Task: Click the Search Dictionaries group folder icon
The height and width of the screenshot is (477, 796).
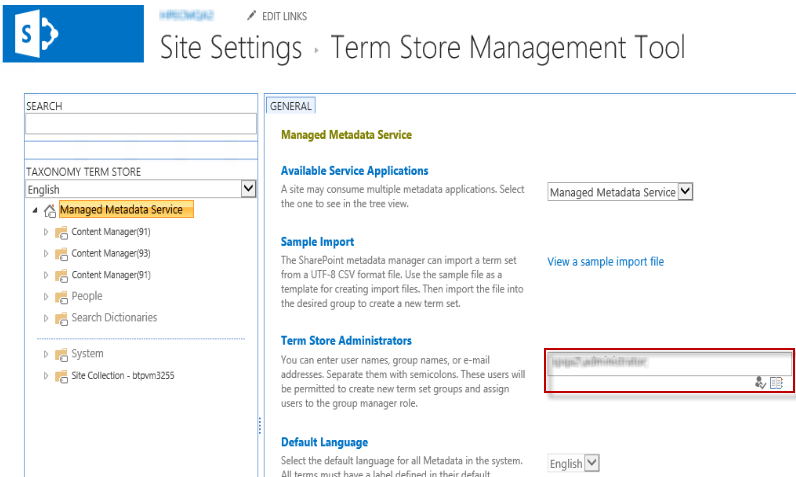Action: click(x=61, y=318)
